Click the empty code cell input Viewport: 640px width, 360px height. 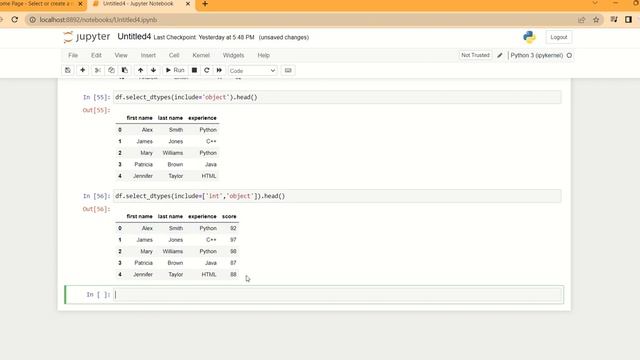click(338, 295)
